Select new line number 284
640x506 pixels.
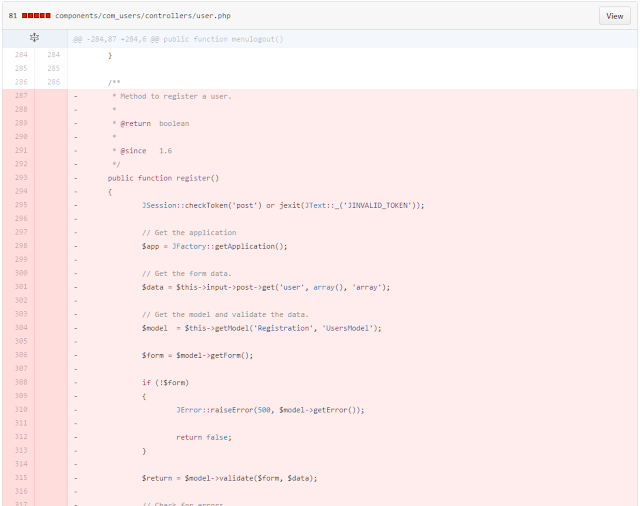[x=53, y=55]
